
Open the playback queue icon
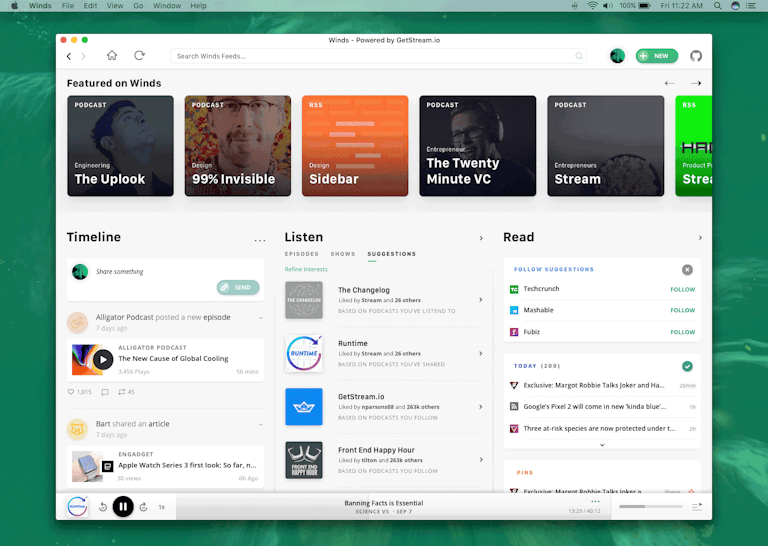point(696,506)
